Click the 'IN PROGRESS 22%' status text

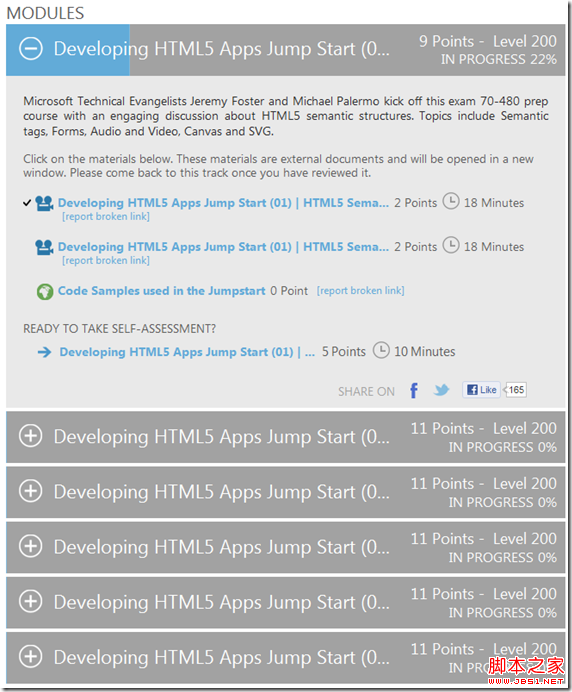point(499,60)
